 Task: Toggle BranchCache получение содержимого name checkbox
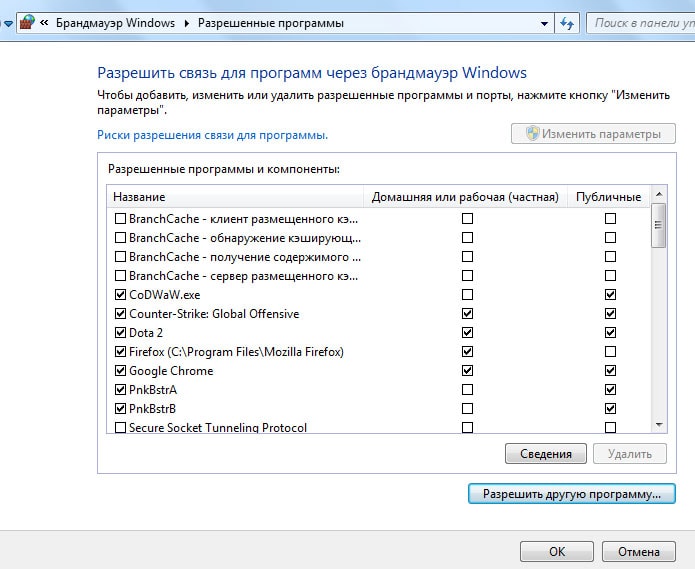coord(120,257)
